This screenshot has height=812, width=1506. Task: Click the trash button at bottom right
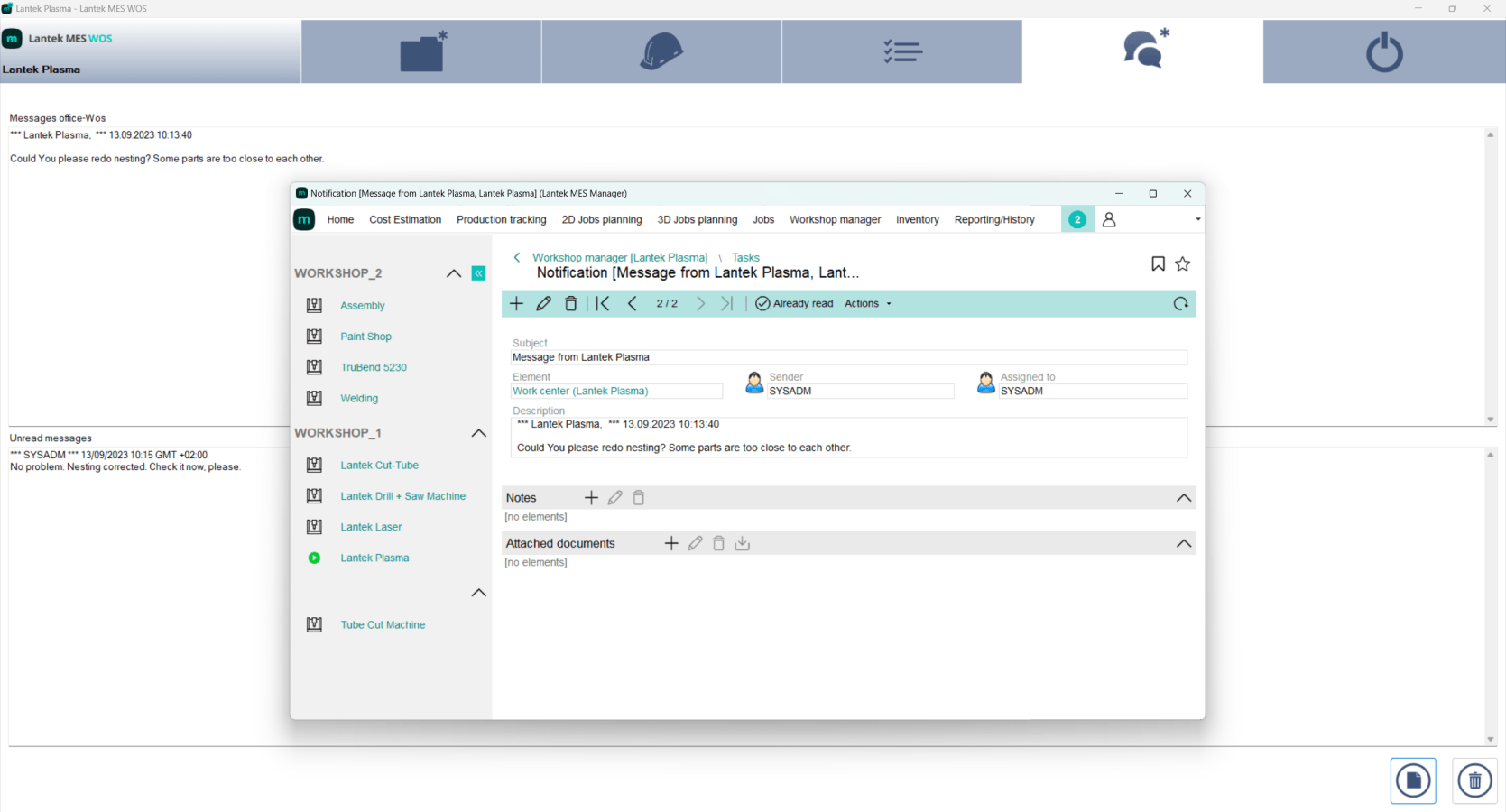tap(1474, 780)
